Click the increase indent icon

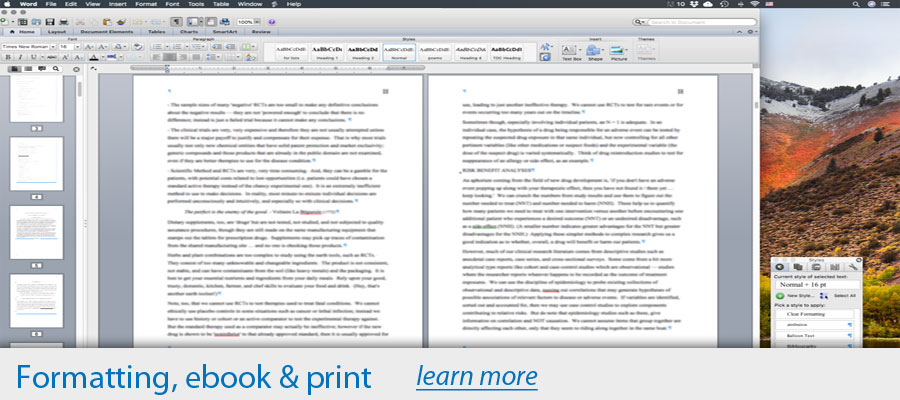point(230,46)
